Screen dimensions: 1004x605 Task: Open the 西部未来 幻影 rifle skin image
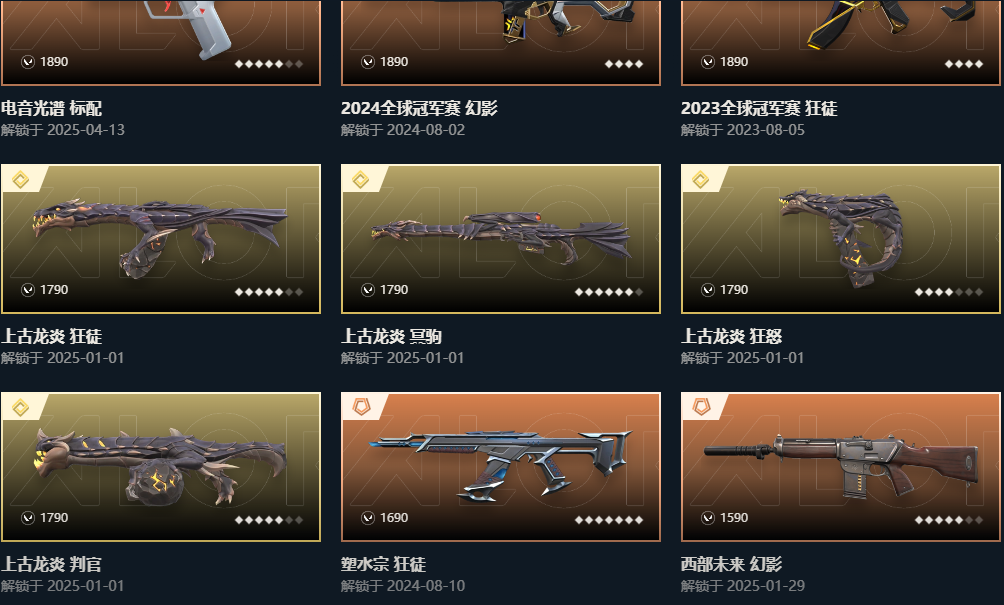tap(841, 467)
